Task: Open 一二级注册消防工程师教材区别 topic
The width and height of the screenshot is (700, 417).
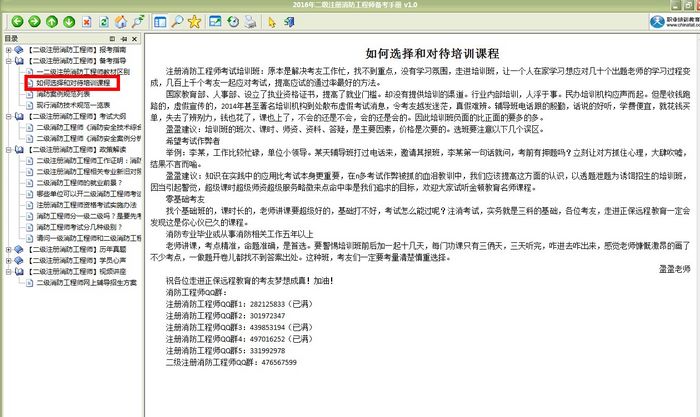Action: [83, 72]
